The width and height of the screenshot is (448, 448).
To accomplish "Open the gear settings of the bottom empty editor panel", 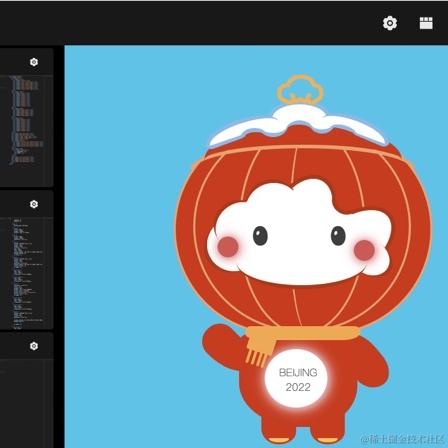I will point(34,346).
